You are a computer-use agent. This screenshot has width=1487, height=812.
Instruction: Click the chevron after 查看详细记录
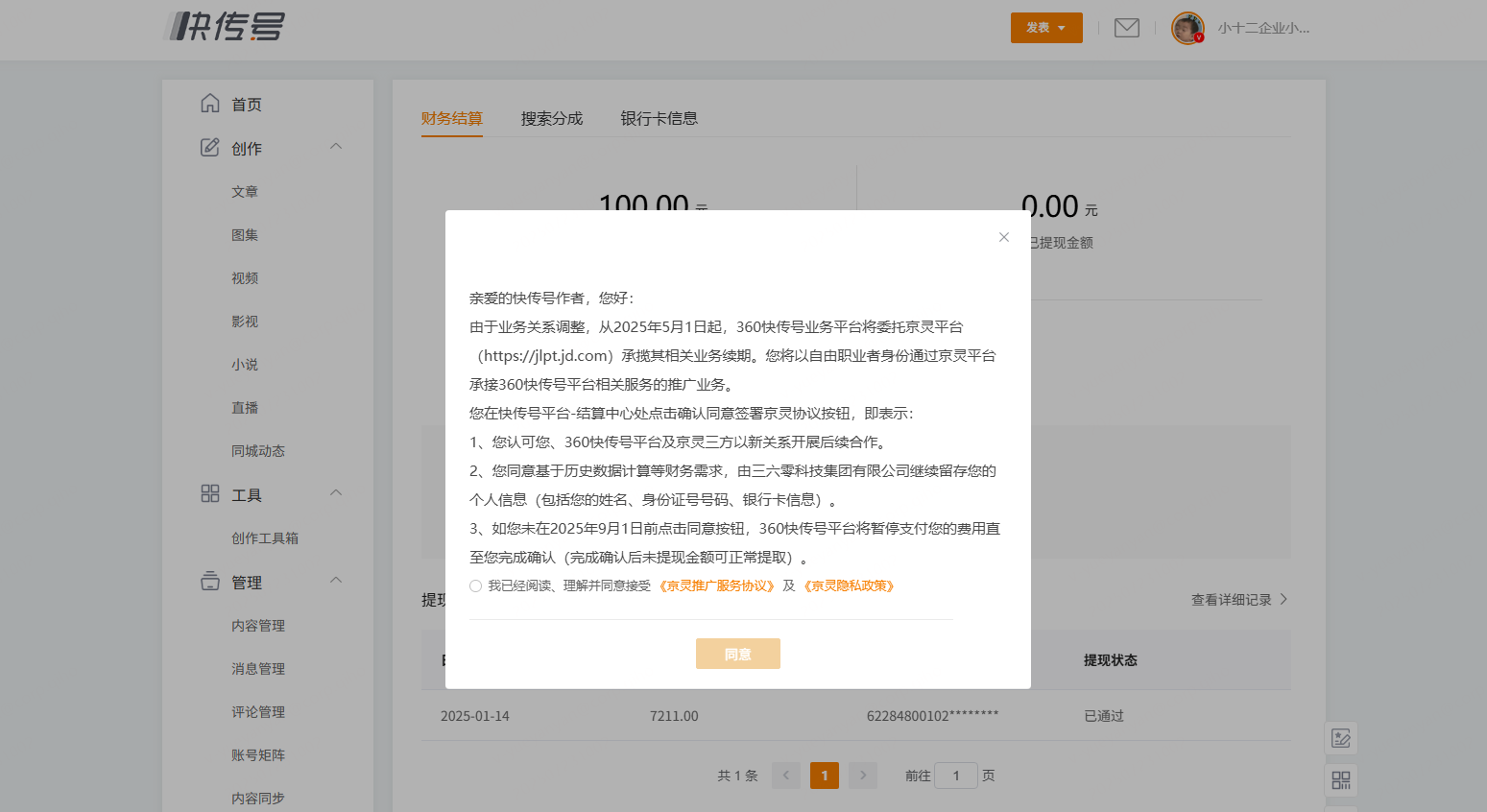[1283, 599]
